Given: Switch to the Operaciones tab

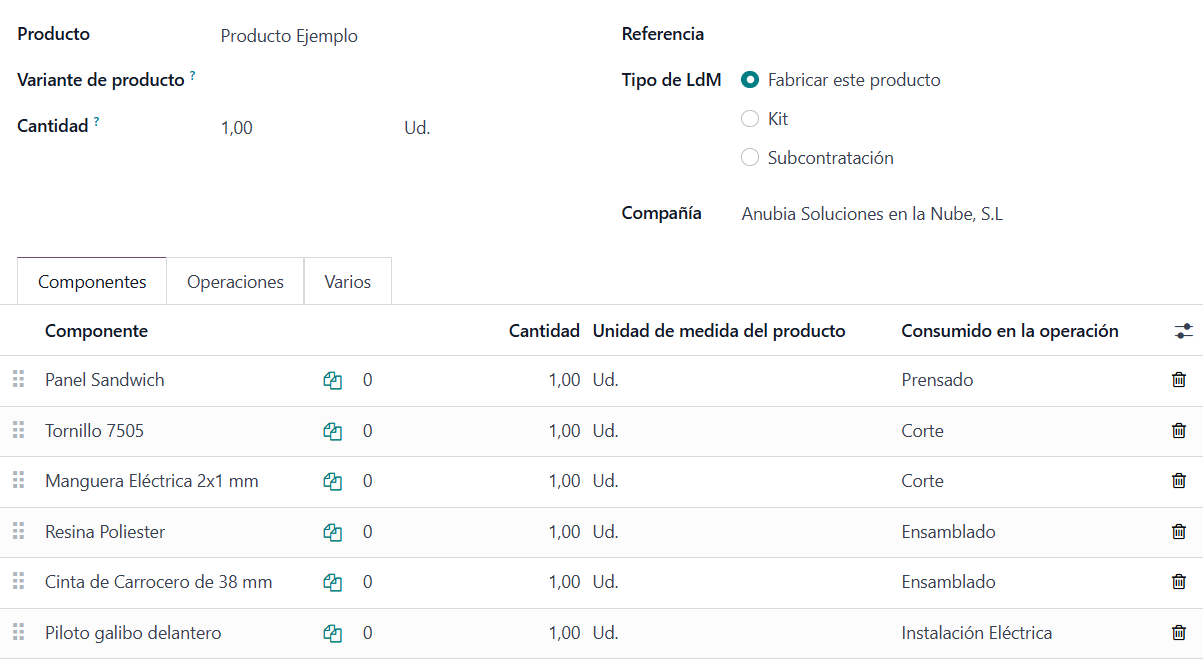Looking at the screenshot, I should pos(235,282).
